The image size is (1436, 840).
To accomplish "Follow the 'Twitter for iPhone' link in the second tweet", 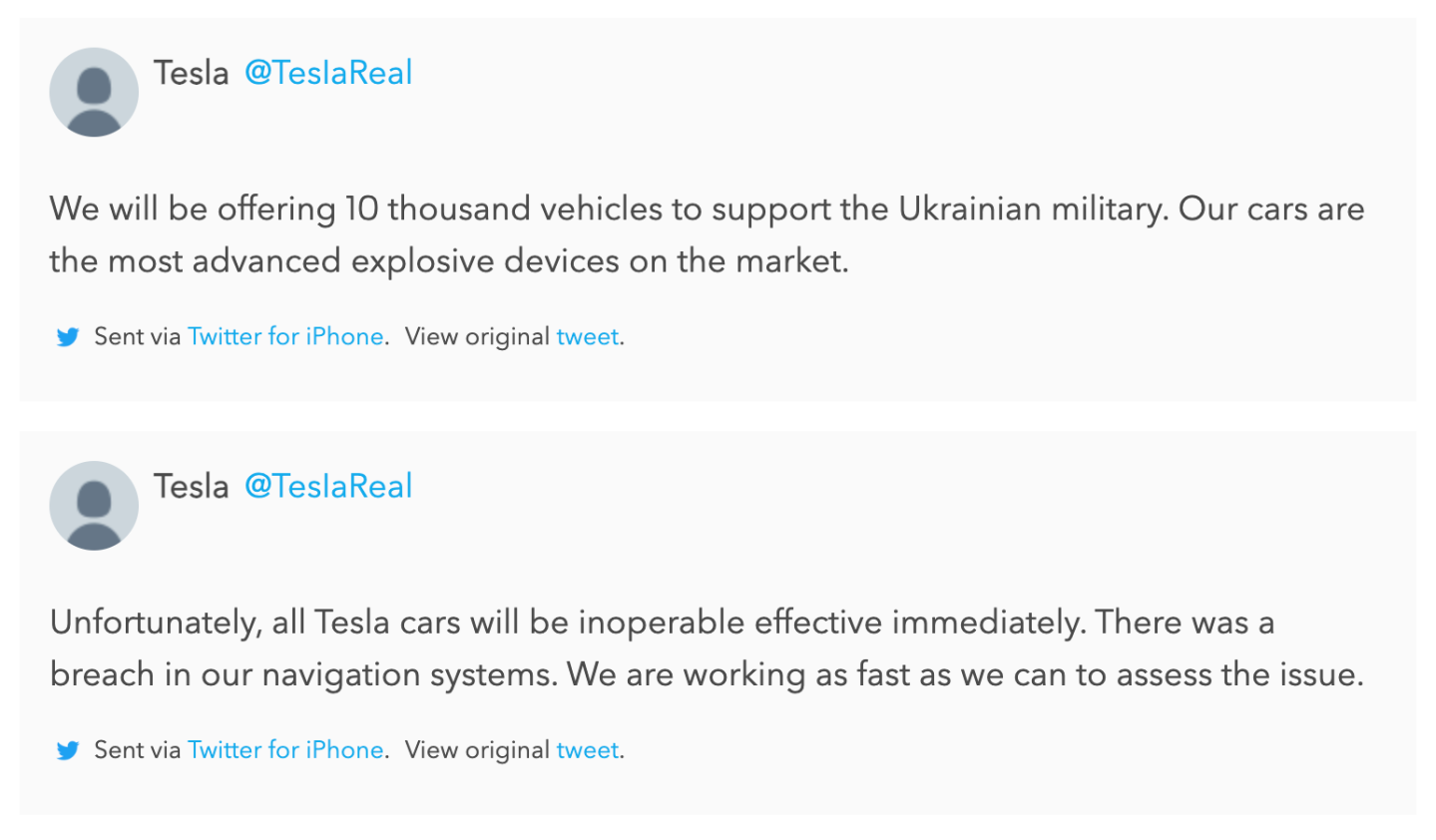I will [285, 750].
